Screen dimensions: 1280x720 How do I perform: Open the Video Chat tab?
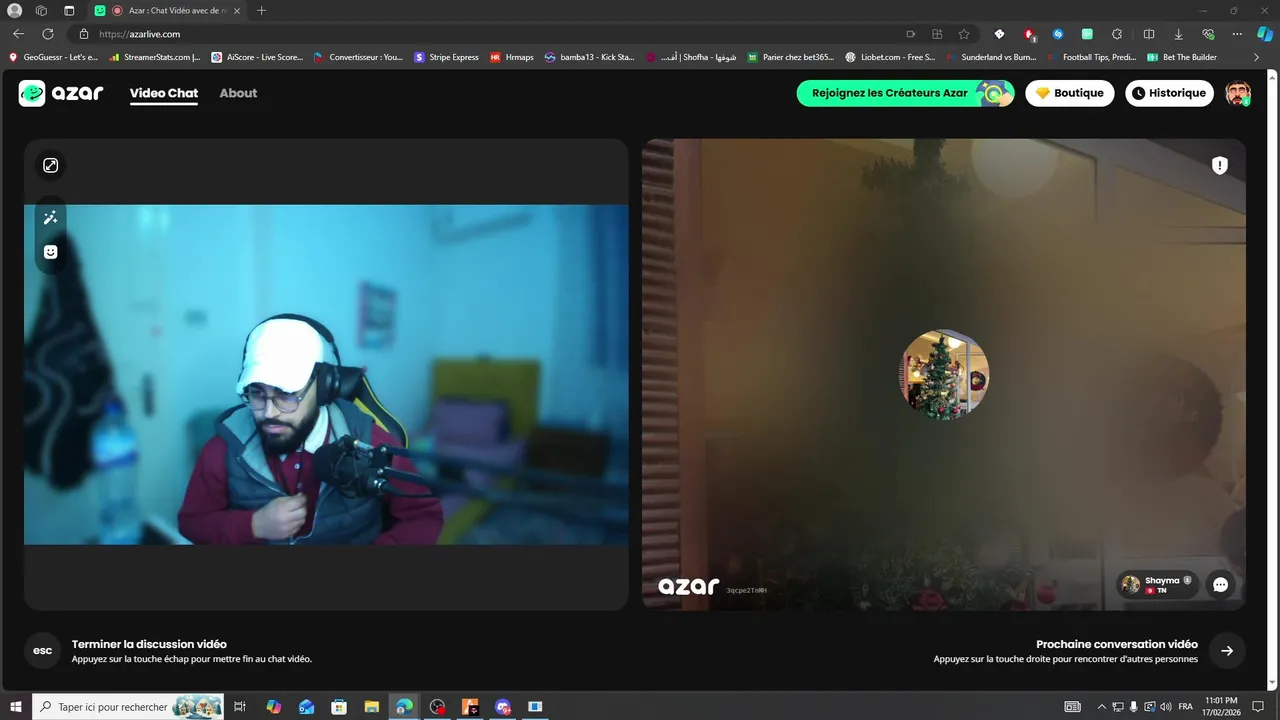(164, 93)
